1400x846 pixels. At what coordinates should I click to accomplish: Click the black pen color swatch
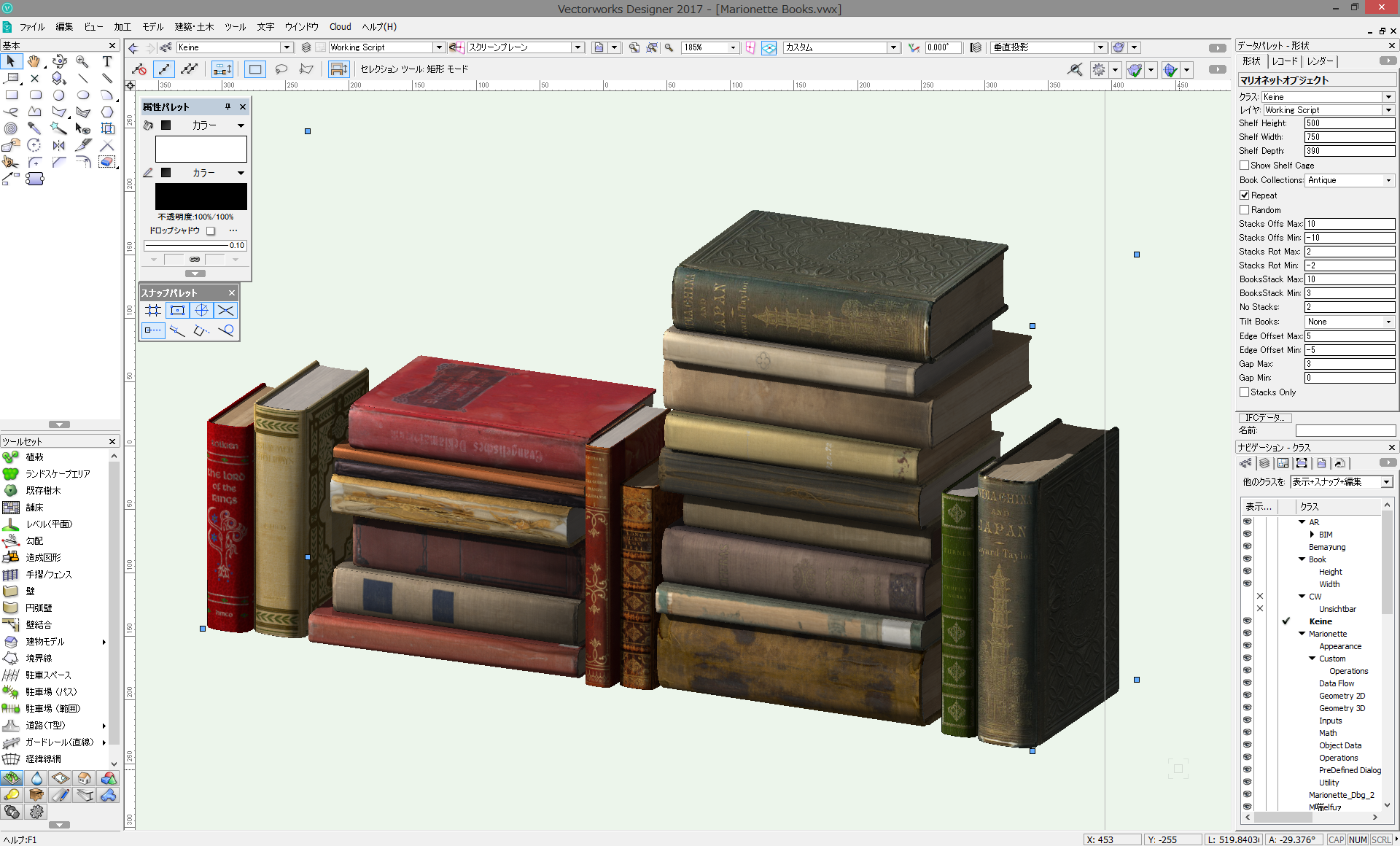201,197
